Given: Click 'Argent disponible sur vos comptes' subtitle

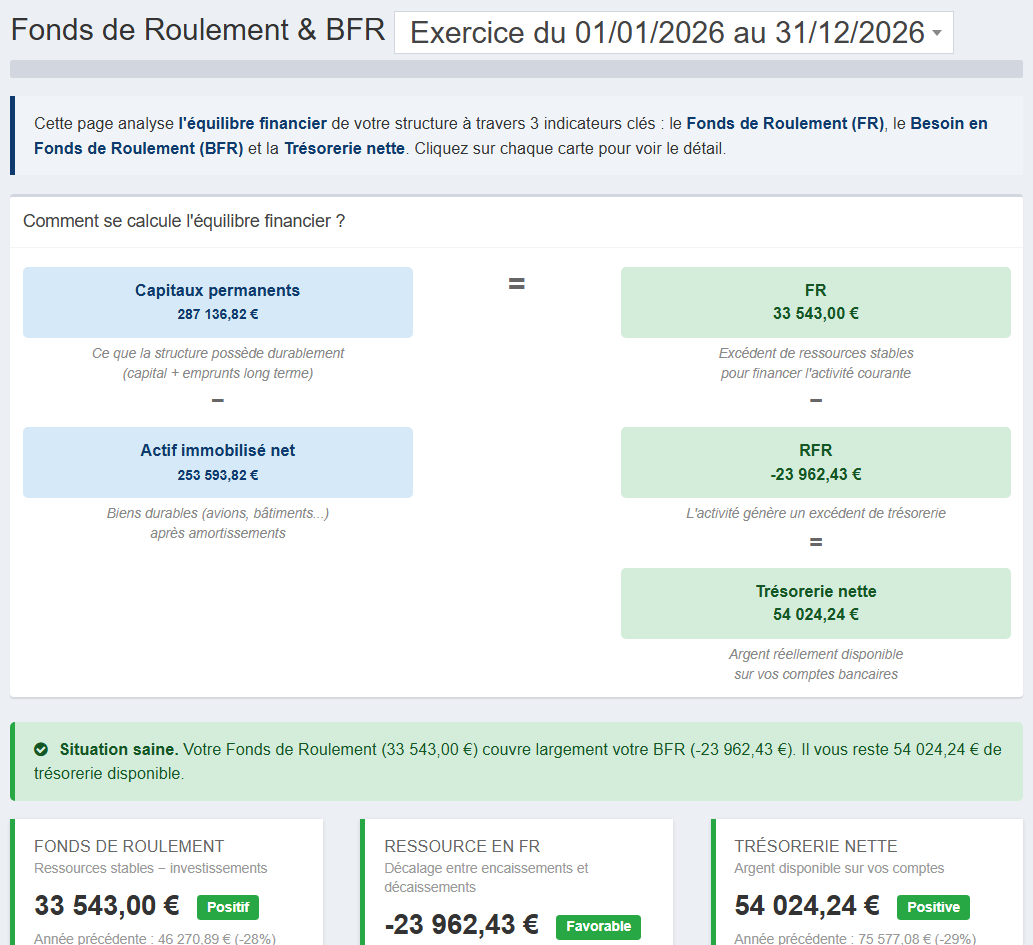Looking at the screenshot, I should click(x=839, y=869).
